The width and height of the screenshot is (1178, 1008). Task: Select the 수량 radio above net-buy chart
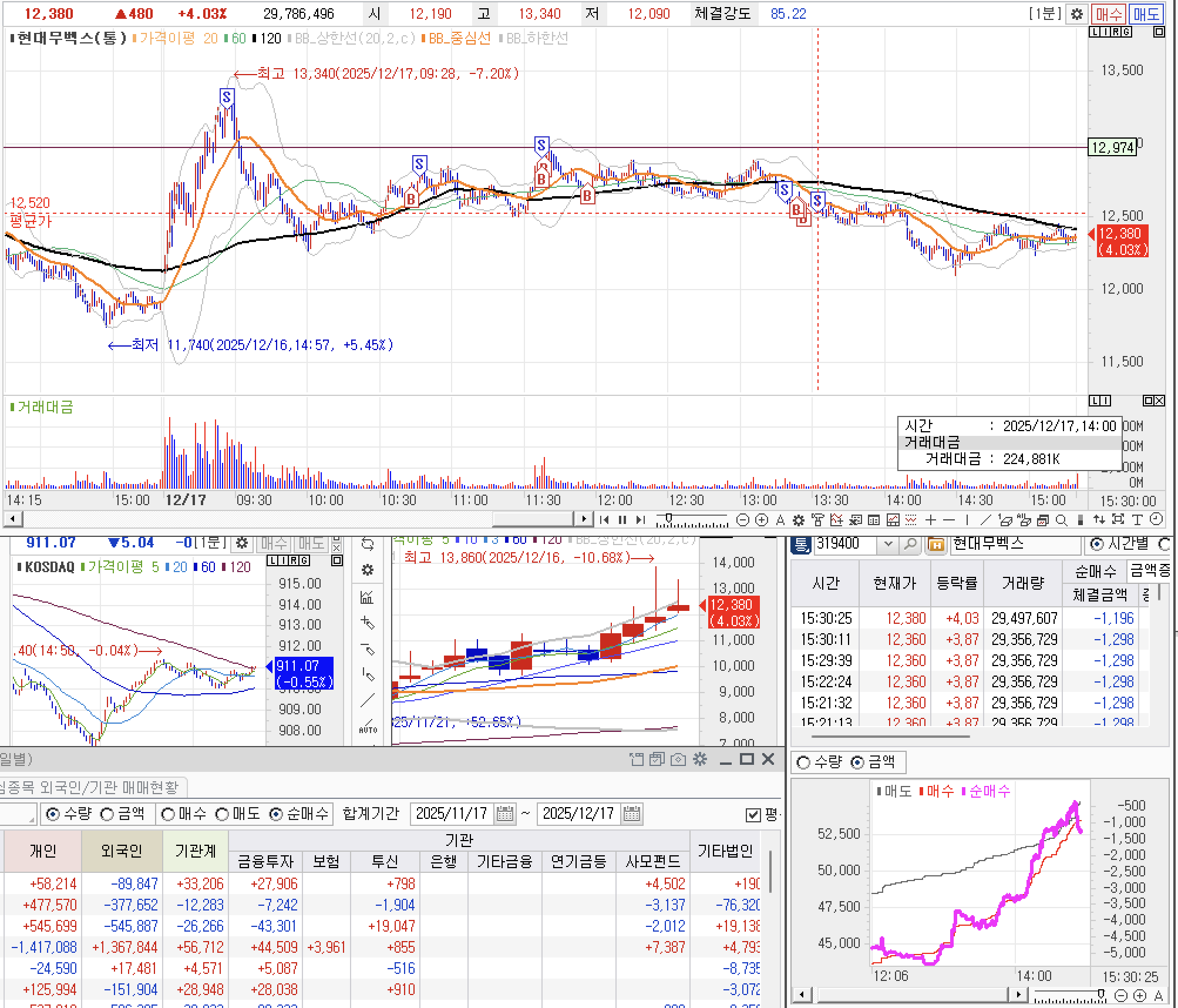(x=803, y=762)
